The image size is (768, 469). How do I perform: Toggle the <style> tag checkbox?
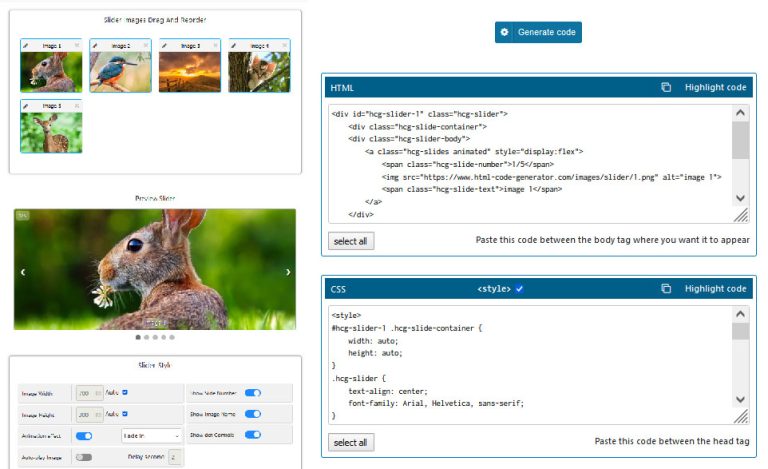coord(520,289)
